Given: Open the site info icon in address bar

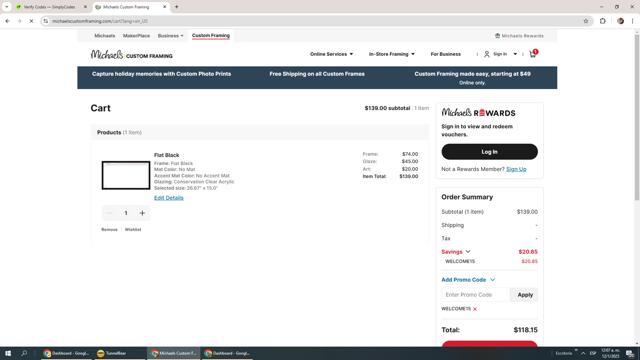Looking at the screenshot, I should [x=46, y=21].
